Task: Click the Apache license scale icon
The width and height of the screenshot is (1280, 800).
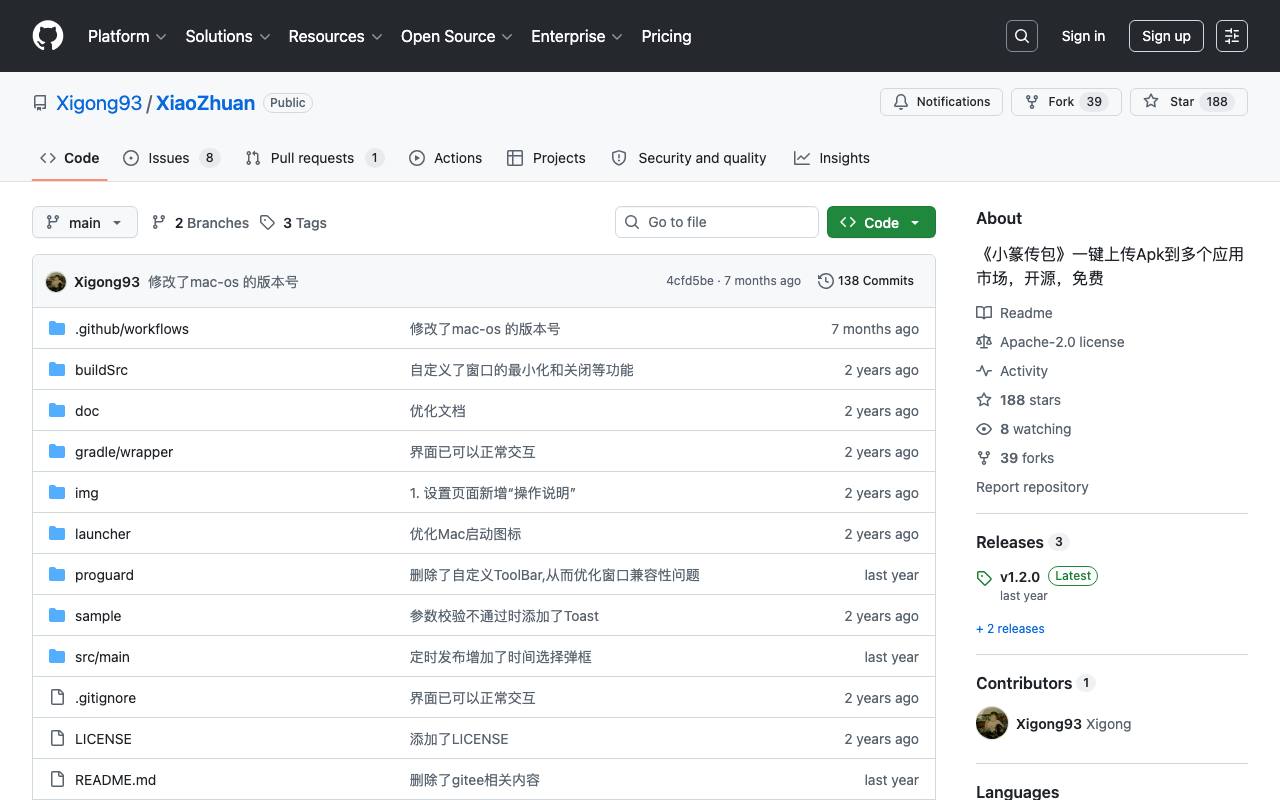Action: [984, 341]
